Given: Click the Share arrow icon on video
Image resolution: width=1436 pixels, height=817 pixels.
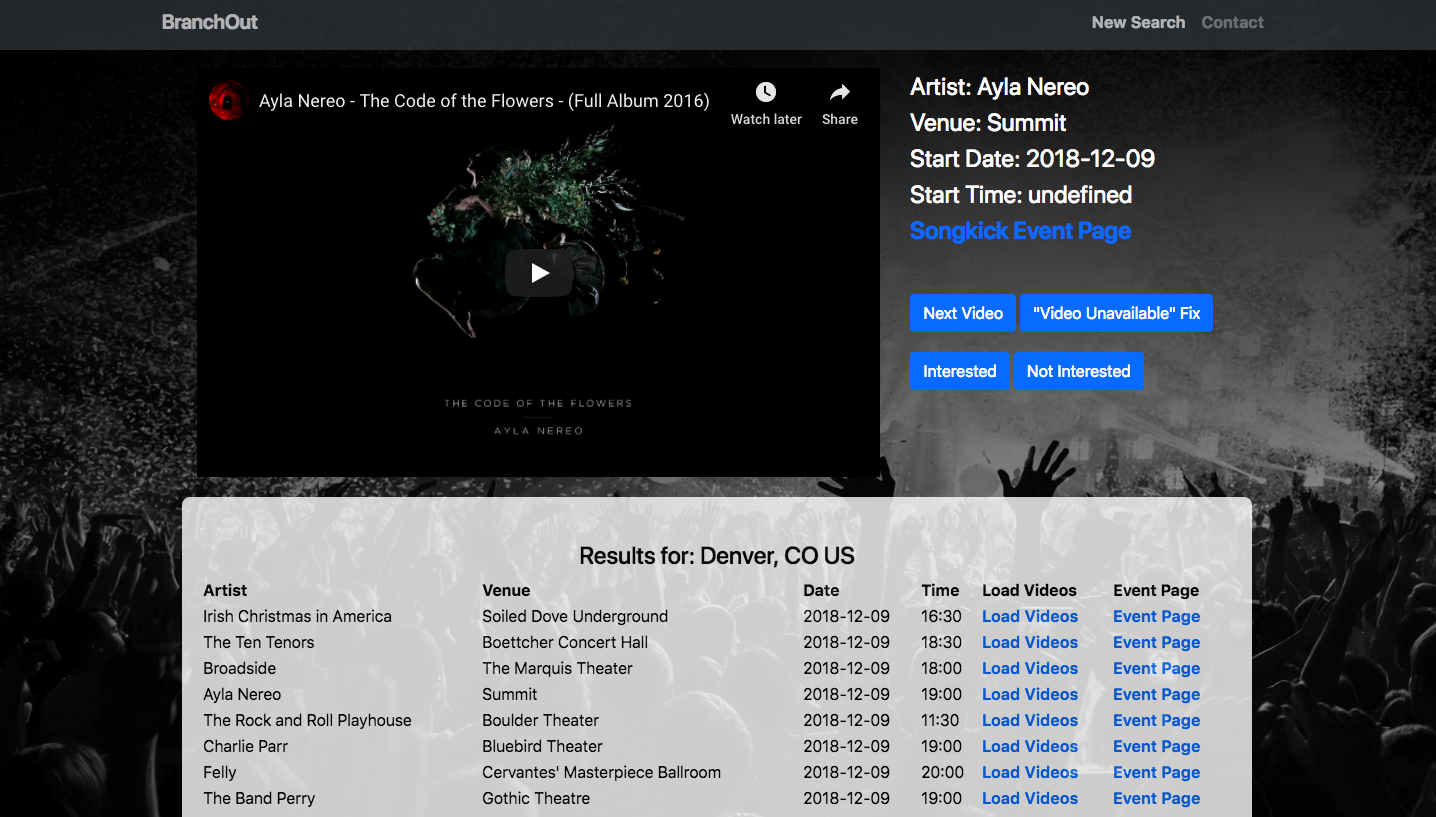Looking at the screenshot, I should click(840, 92).
